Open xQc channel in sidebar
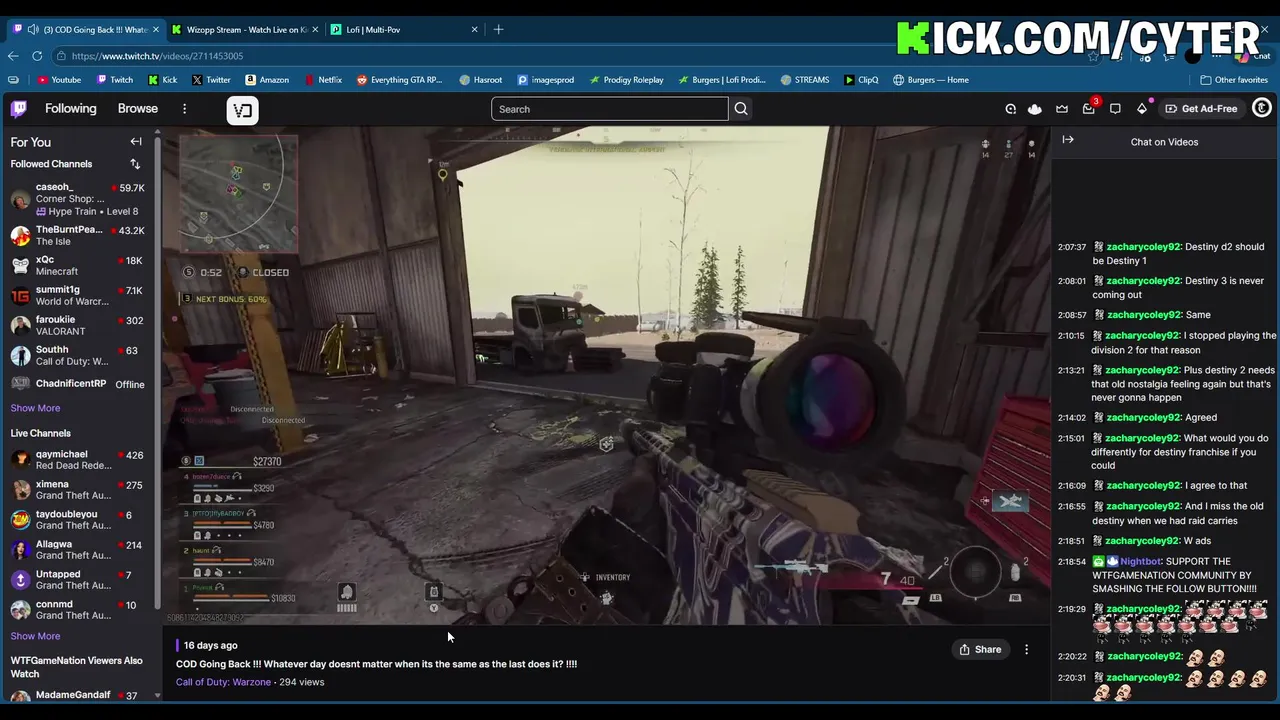The image size is (1280, 720). pyautogui.click(x=78, y=265)
